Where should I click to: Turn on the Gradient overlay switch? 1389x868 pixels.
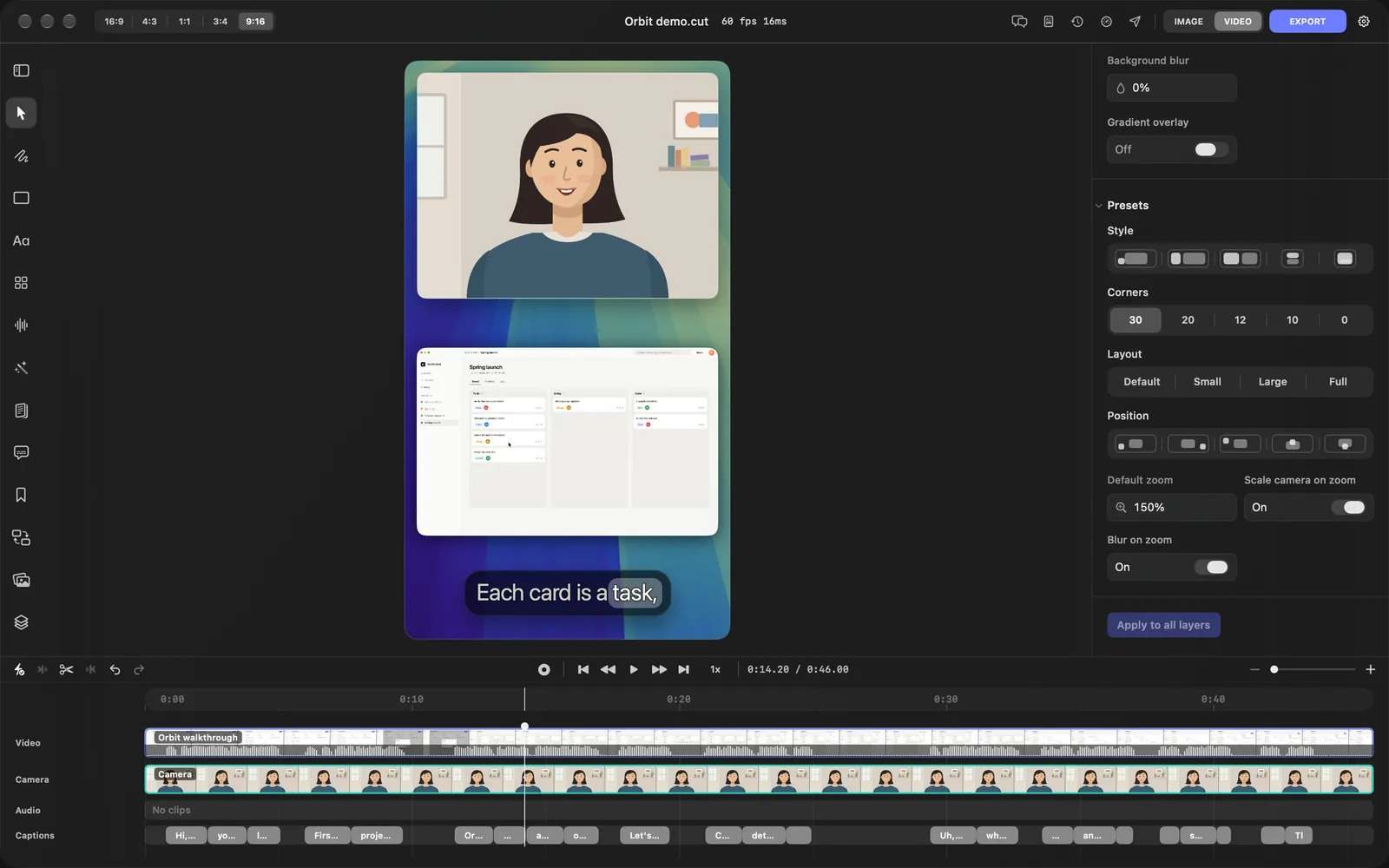point(1210,149)
